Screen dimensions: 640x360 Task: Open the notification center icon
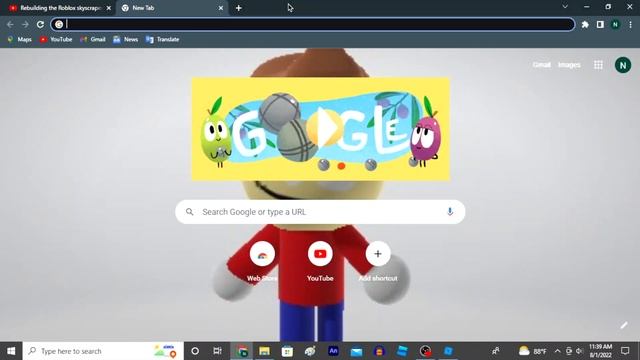pyautogui.click(x=625, y=351)
